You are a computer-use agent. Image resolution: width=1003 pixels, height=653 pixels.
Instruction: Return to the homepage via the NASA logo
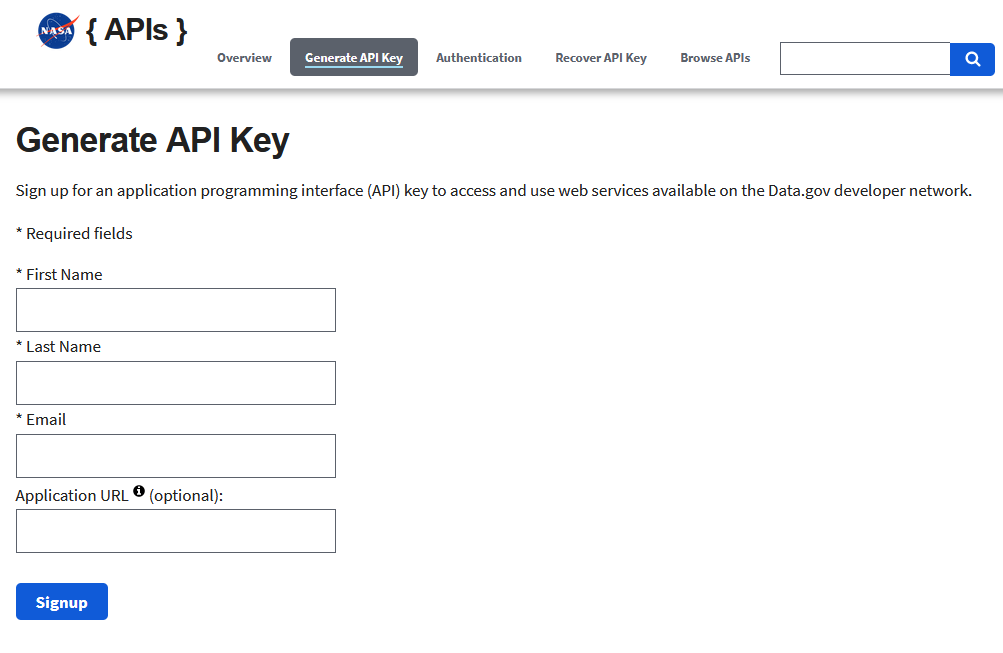coord(56,29)
